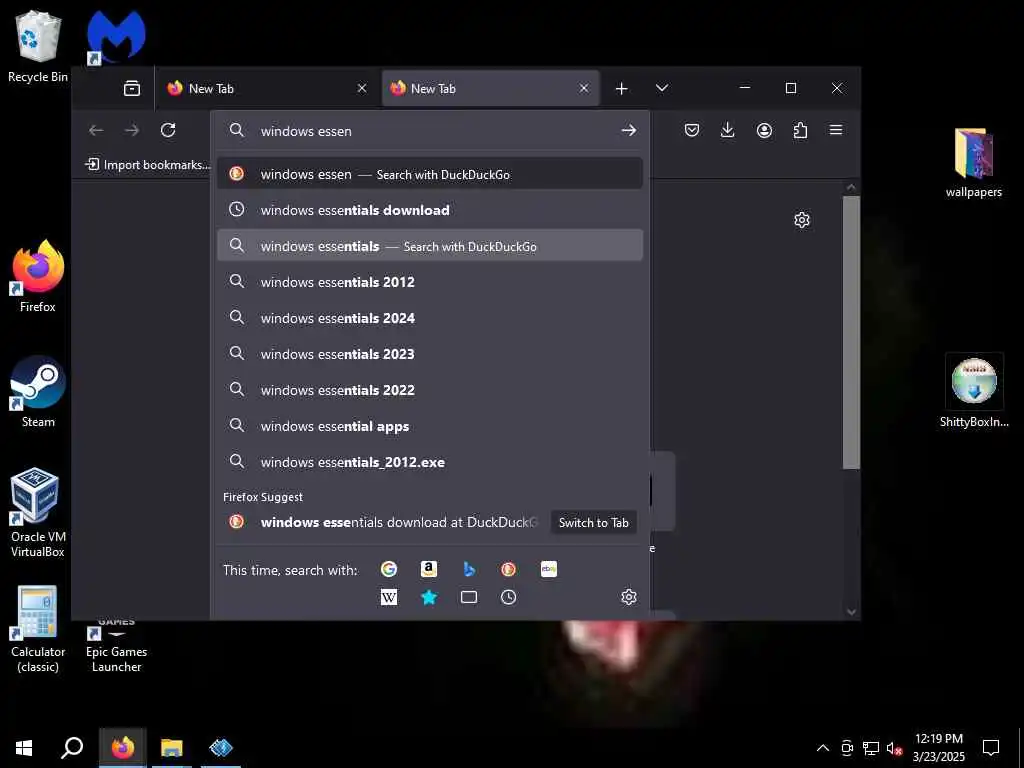Switch to the first New Tab
Screen dimensions: 1024x768
[268, 88]
